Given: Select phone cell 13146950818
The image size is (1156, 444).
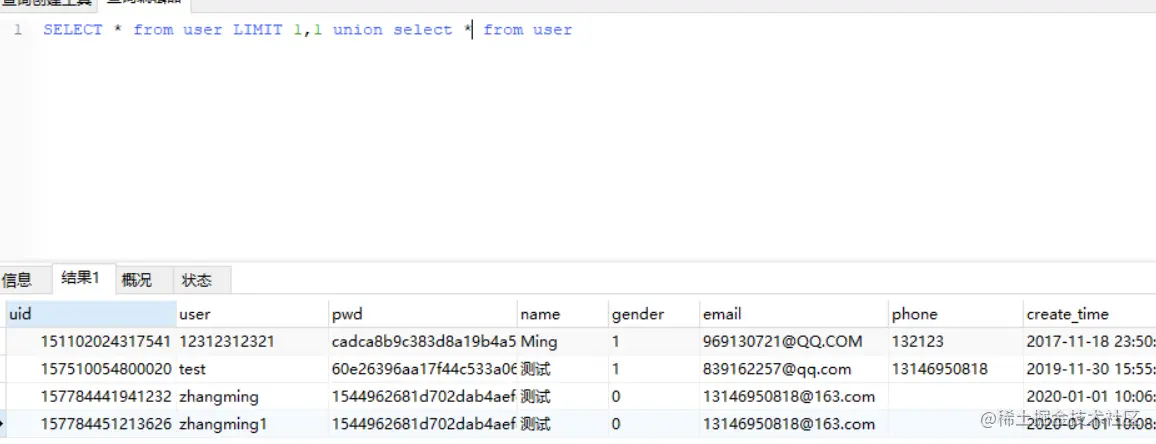Looking at the screenshot, I should click(955, 369).
